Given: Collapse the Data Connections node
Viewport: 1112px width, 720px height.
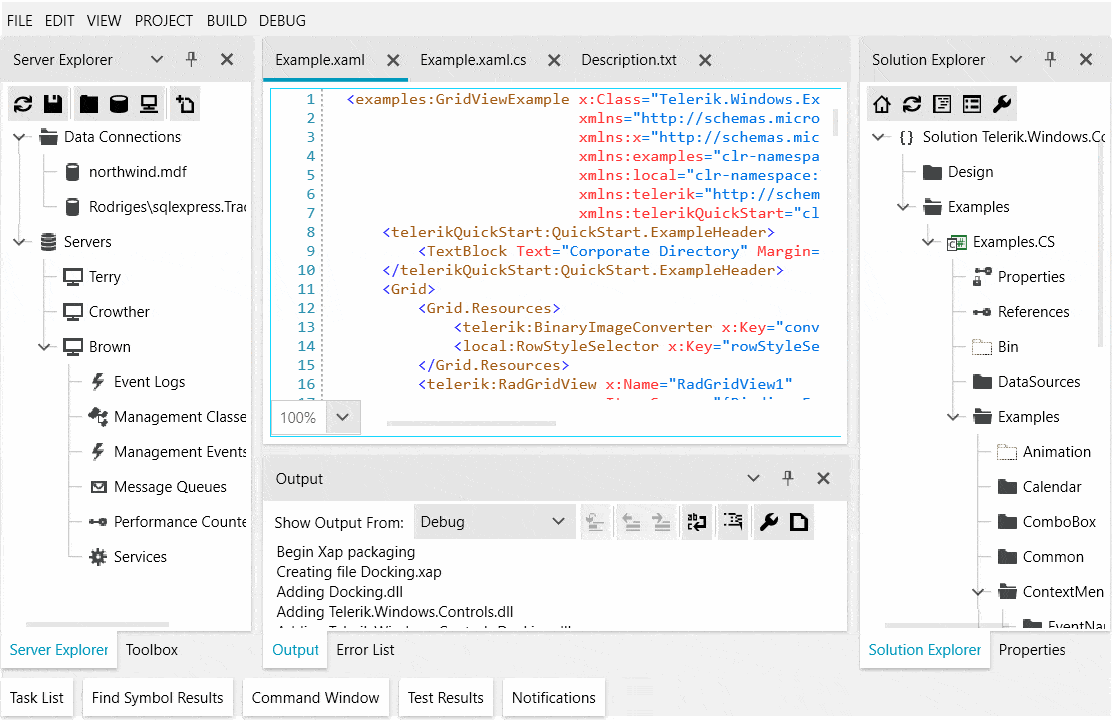Looking at the screenshot, I should 20,137.
